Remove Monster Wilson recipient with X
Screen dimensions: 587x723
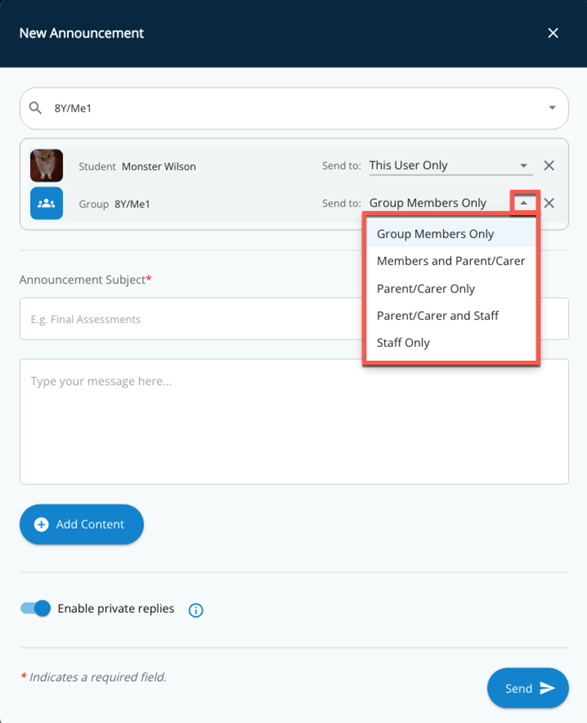coord(549,166)
